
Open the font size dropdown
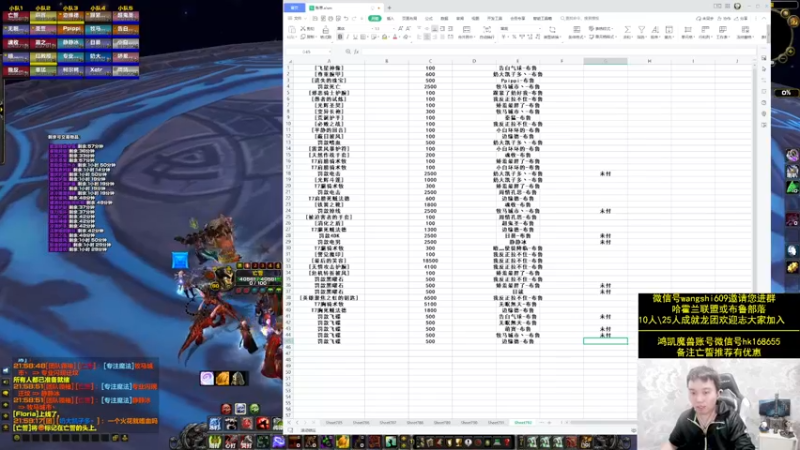pos(394,29)
